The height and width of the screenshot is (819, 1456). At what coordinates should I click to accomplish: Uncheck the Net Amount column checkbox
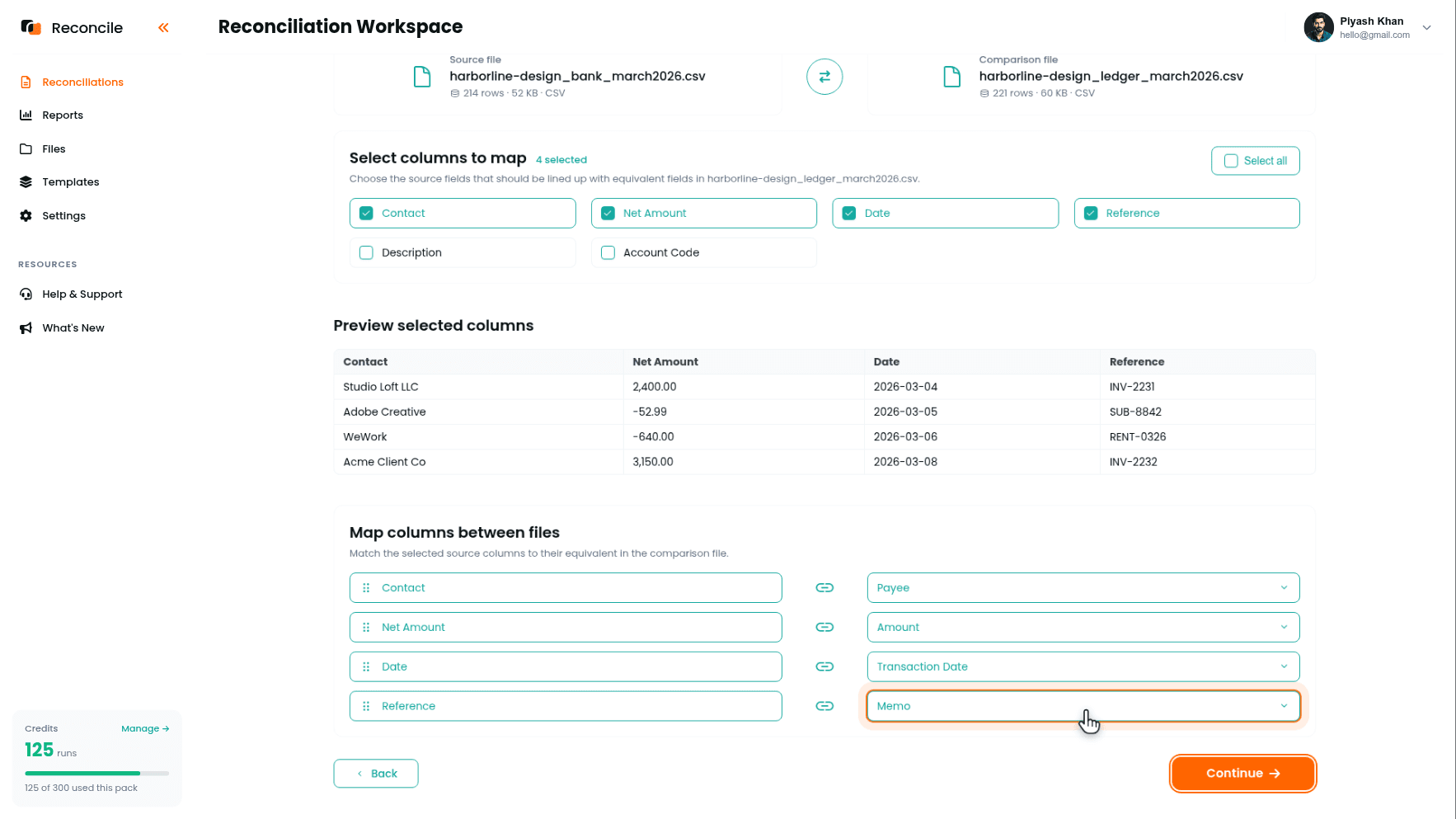tap(608, 213)
